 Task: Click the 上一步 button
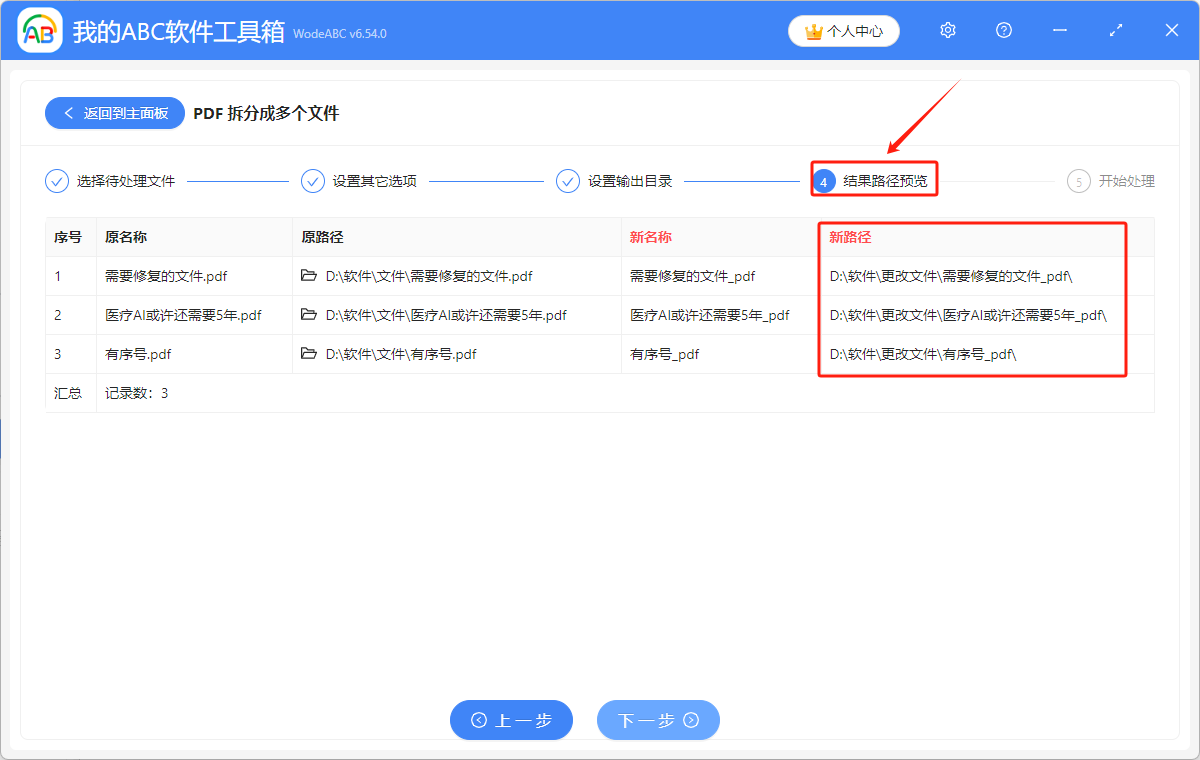tap(511, 720)
